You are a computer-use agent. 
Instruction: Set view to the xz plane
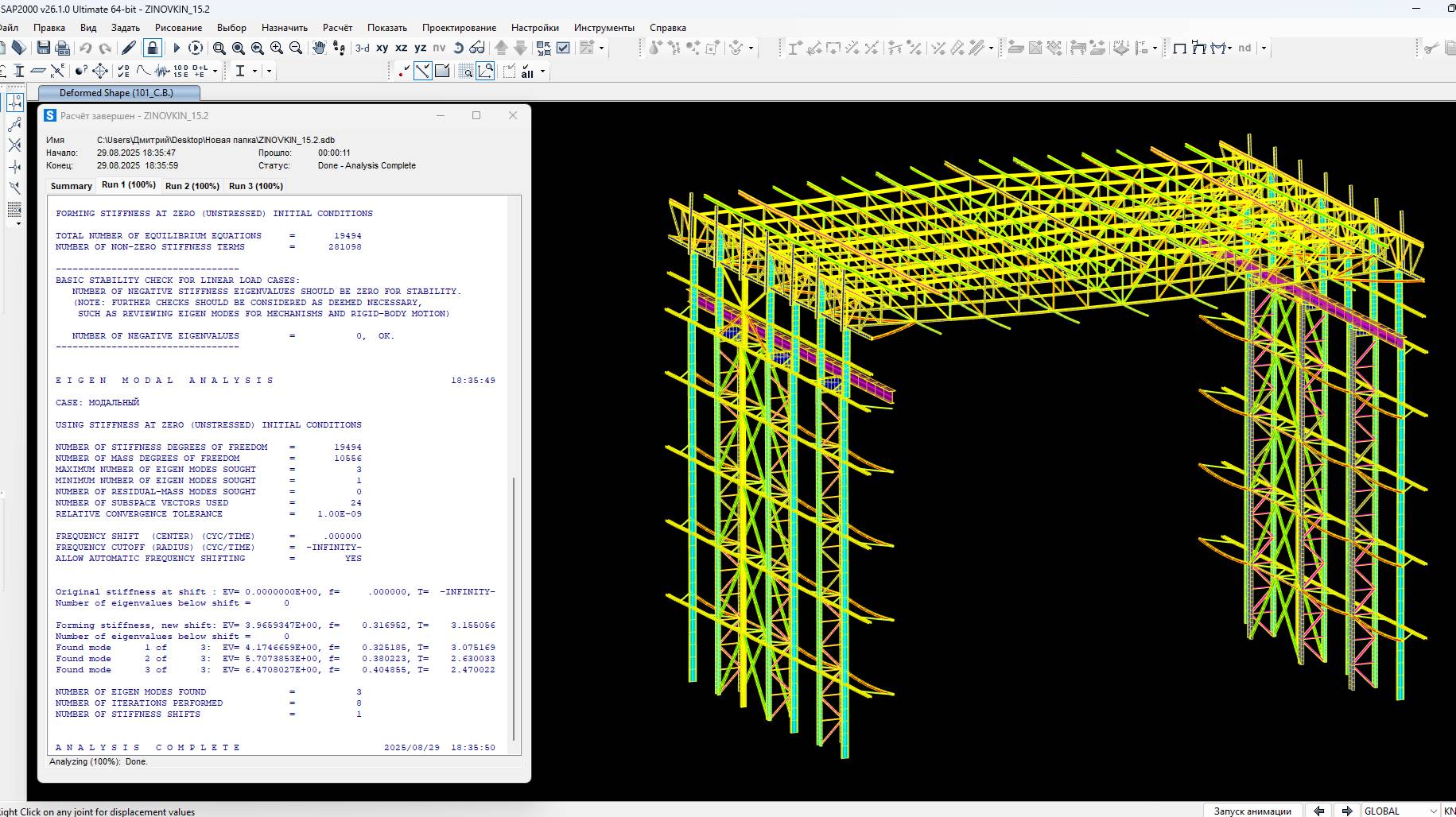tap(402, 48)
